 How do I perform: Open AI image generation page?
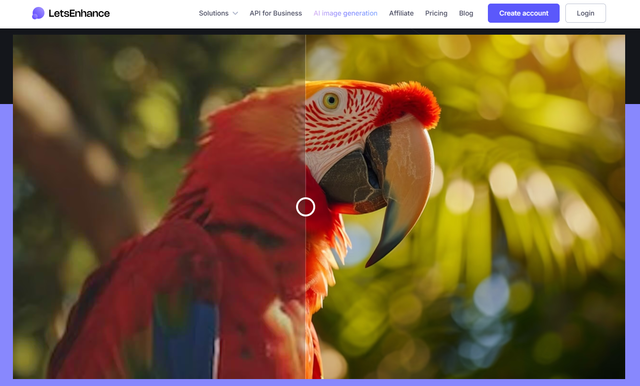(345, 13)
